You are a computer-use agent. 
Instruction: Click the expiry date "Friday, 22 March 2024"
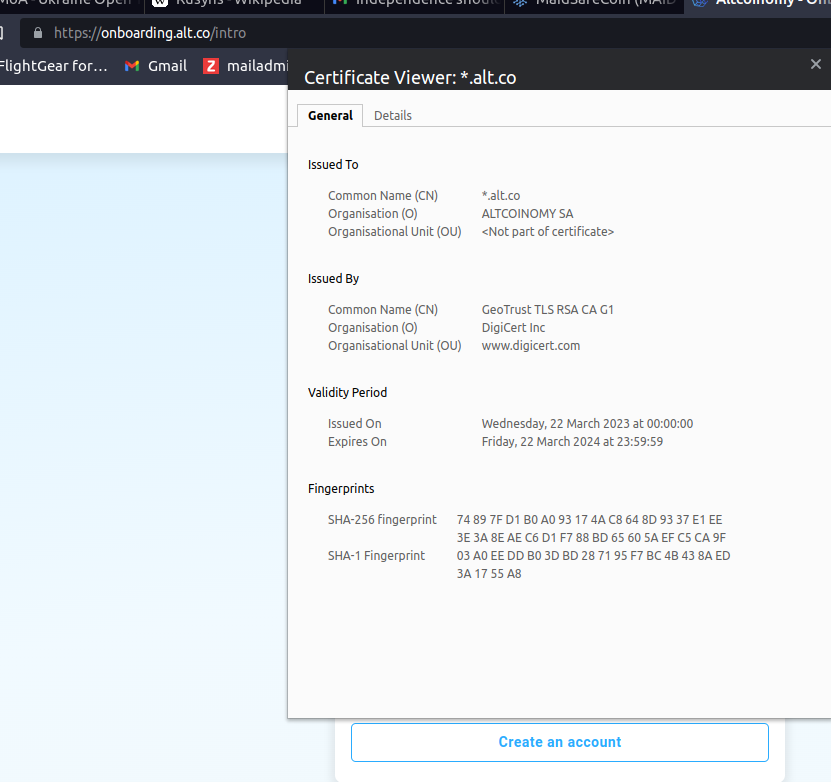point(572,441)
